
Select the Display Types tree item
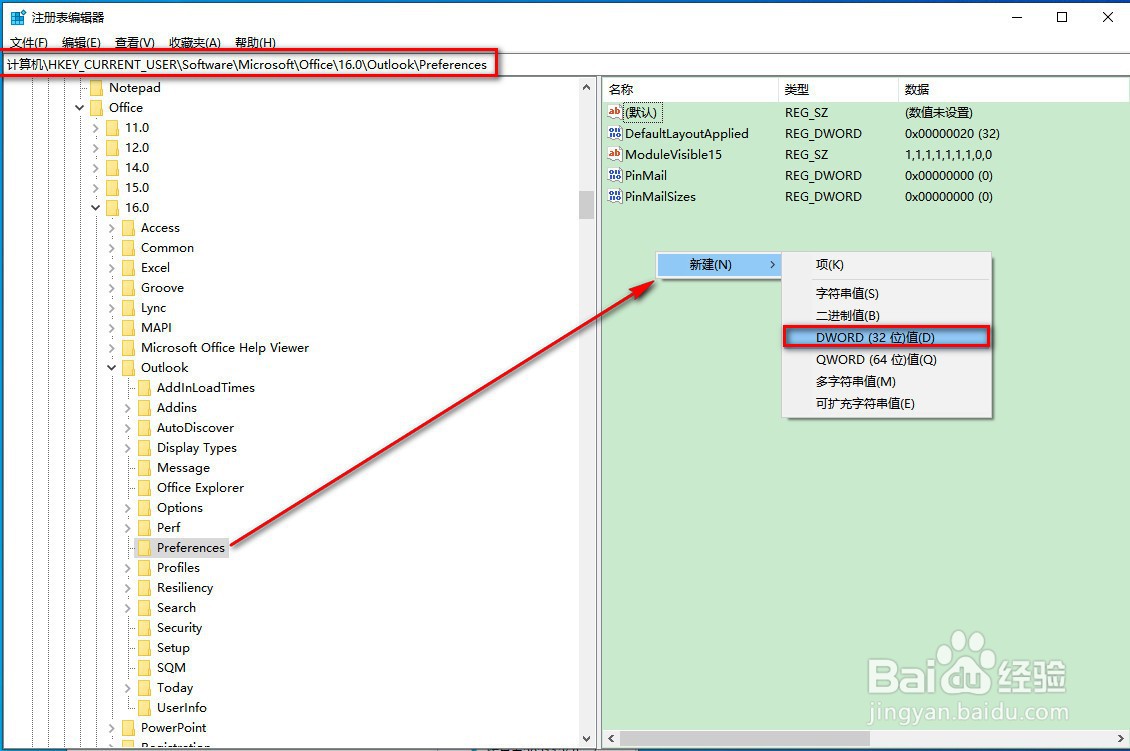197,448
